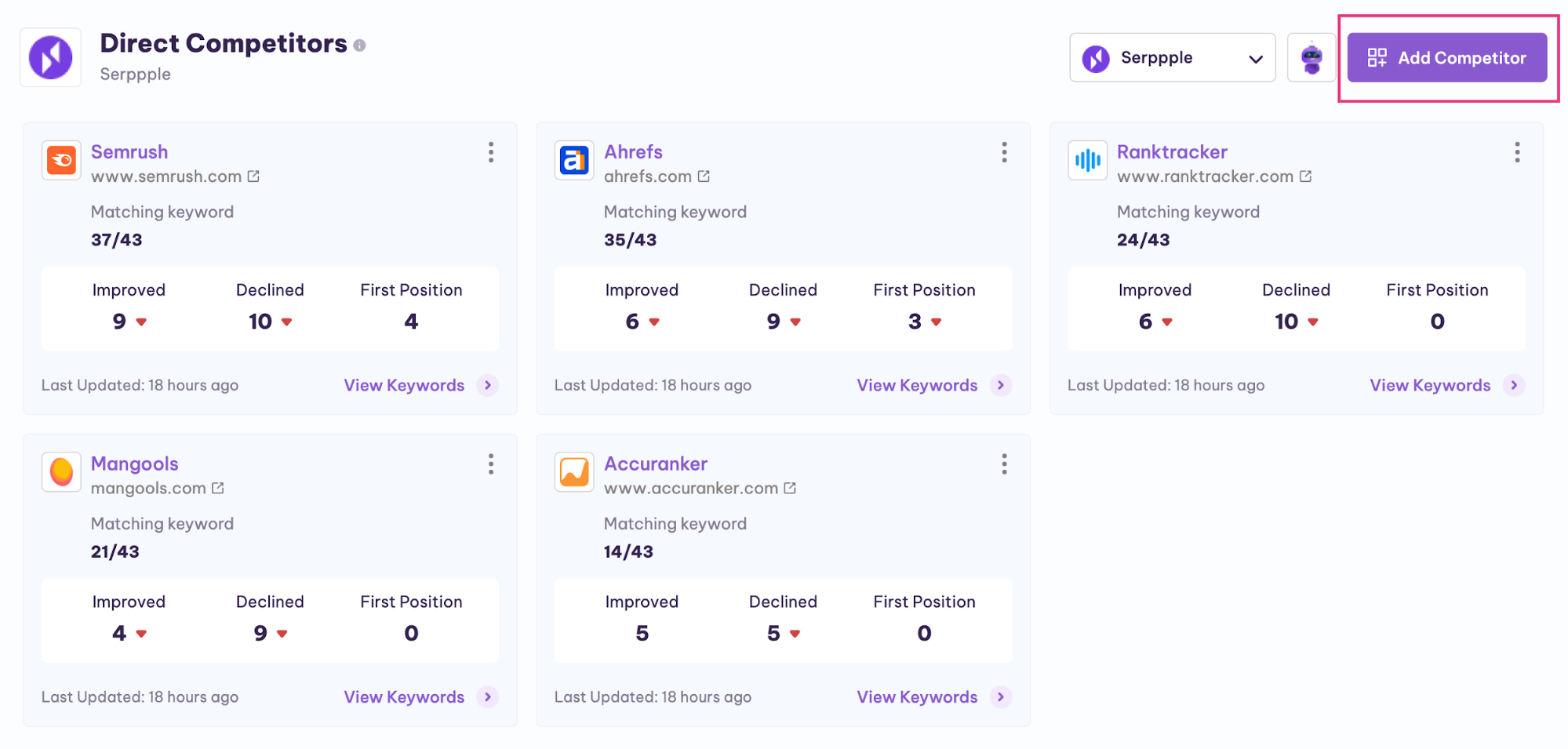The image size is (1568, 749).
Task: Click the ahrefs.com URL text
Action: pyautogui.click(x=648, y=176)
